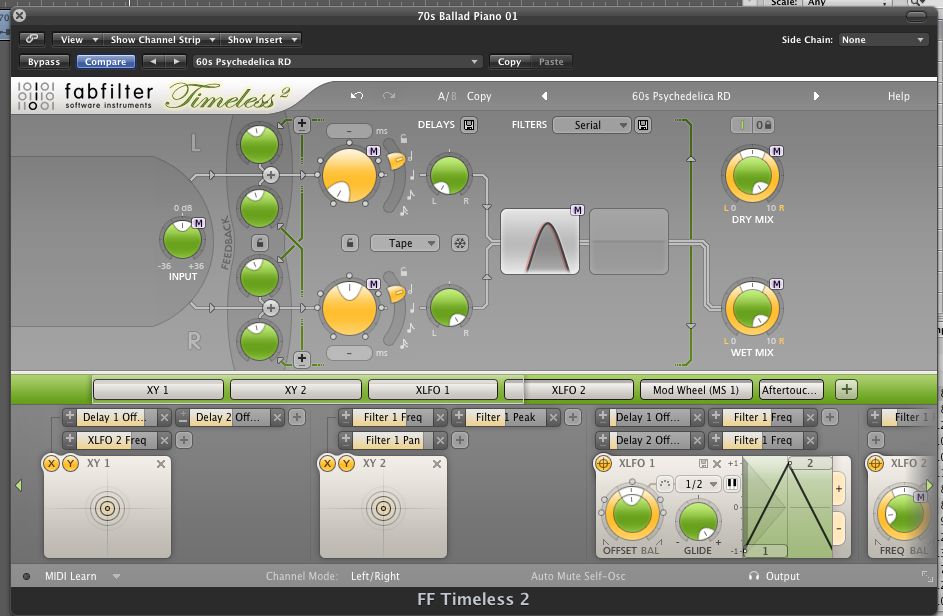Screen dimensions: 943x616
Task: Click the INPUT gain knob
Action: click(x=182, y=240)
